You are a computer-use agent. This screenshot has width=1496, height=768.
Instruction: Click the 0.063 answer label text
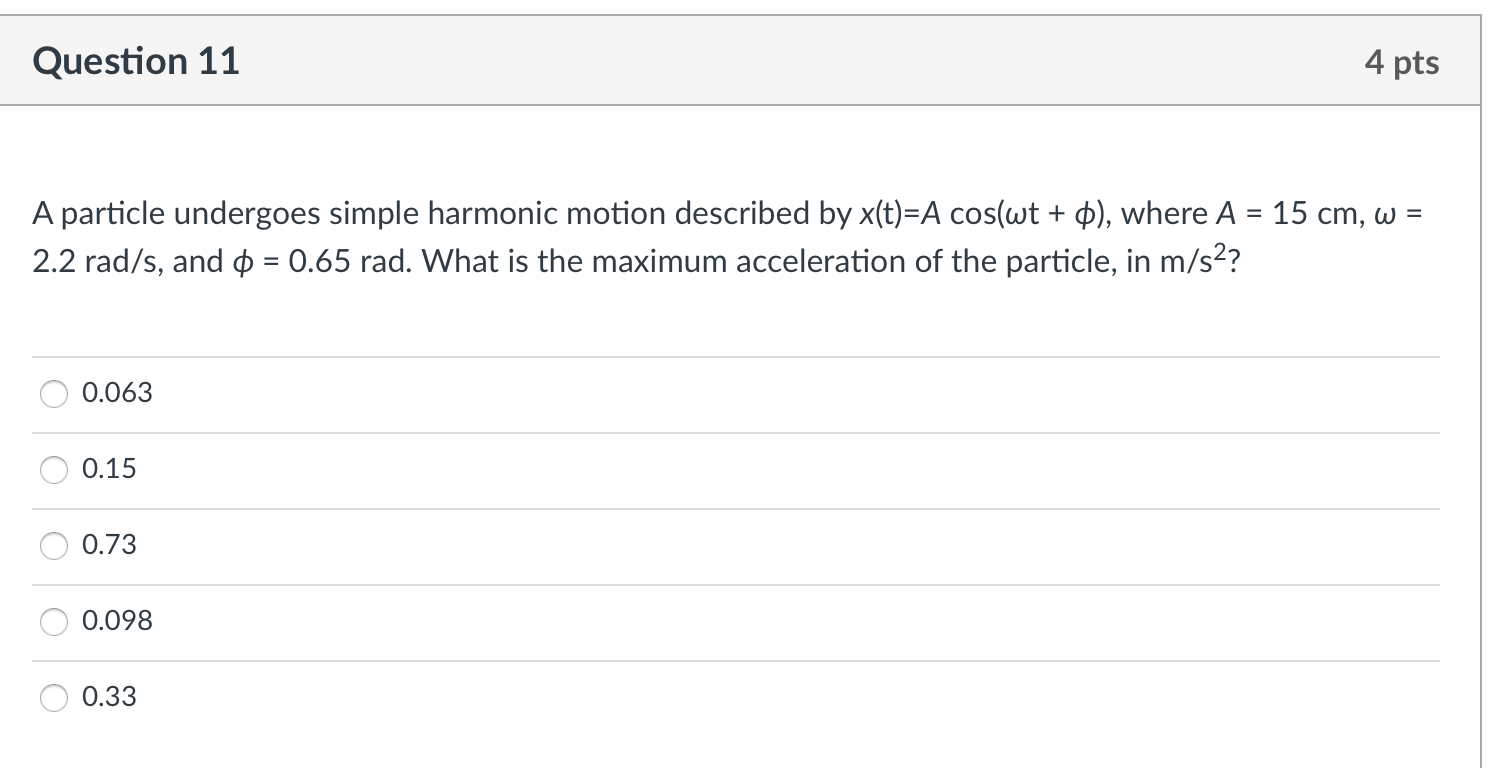pos(118,393)
